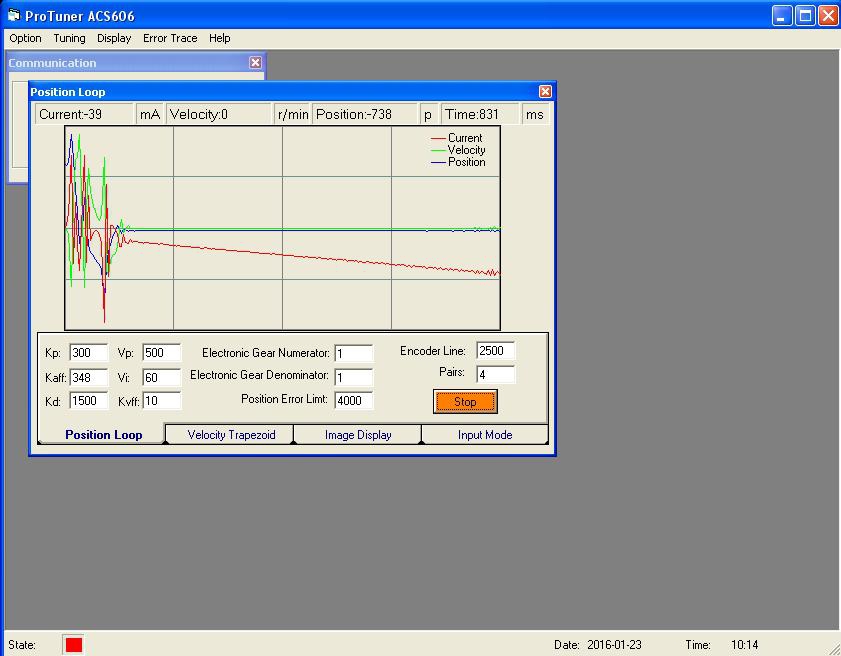Switch to the Input Mode tab
Image resolution: width=841 pixels, height=656 pixels.
tap(485, 434)
